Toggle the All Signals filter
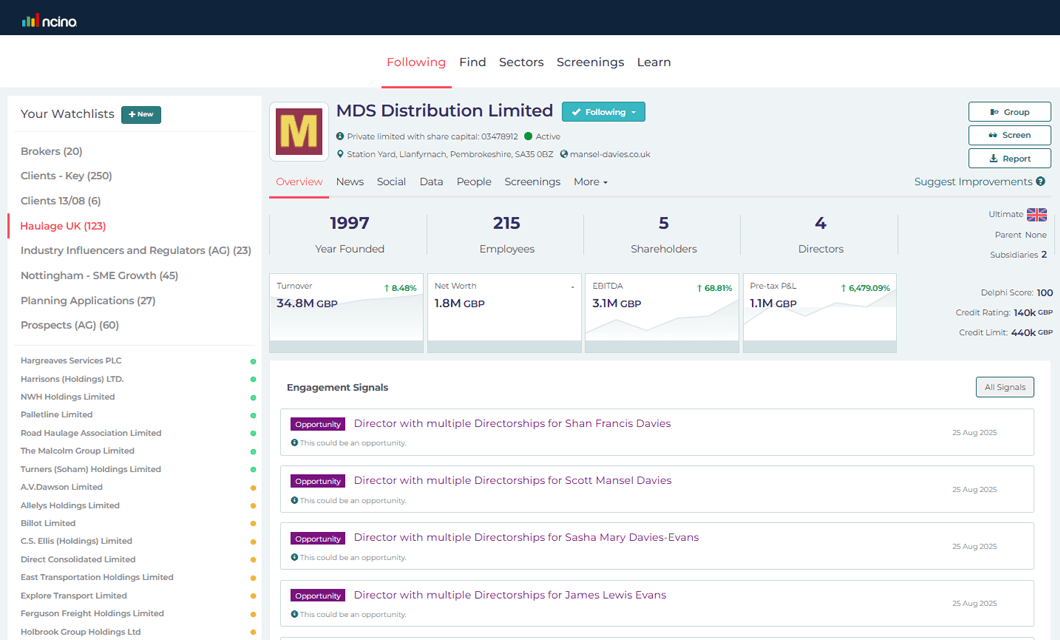 (1004, 386)
